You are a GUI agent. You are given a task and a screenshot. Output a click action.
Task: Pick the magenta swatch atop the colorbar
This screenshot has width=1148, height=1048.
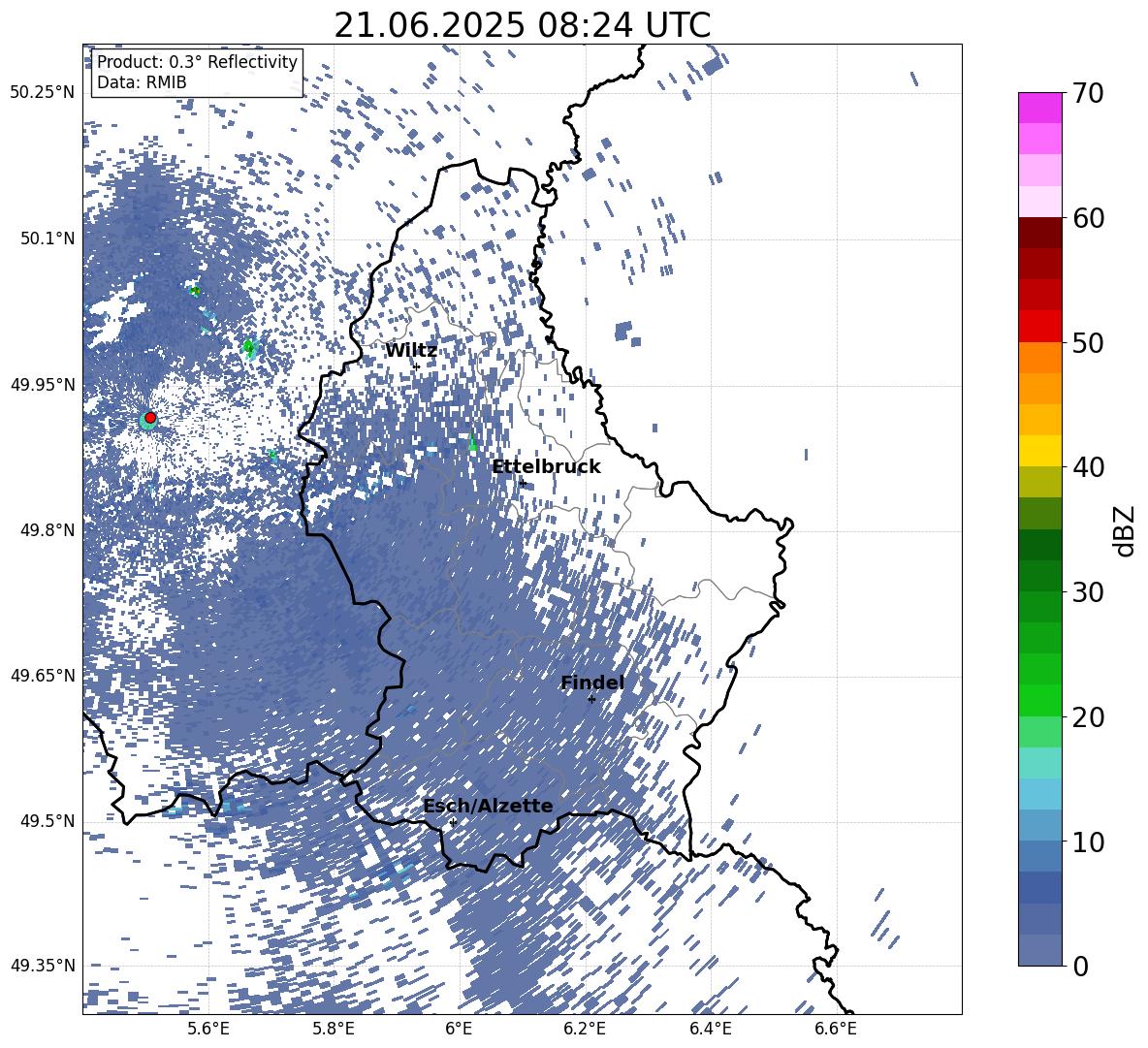click(x=1039, y=109)
